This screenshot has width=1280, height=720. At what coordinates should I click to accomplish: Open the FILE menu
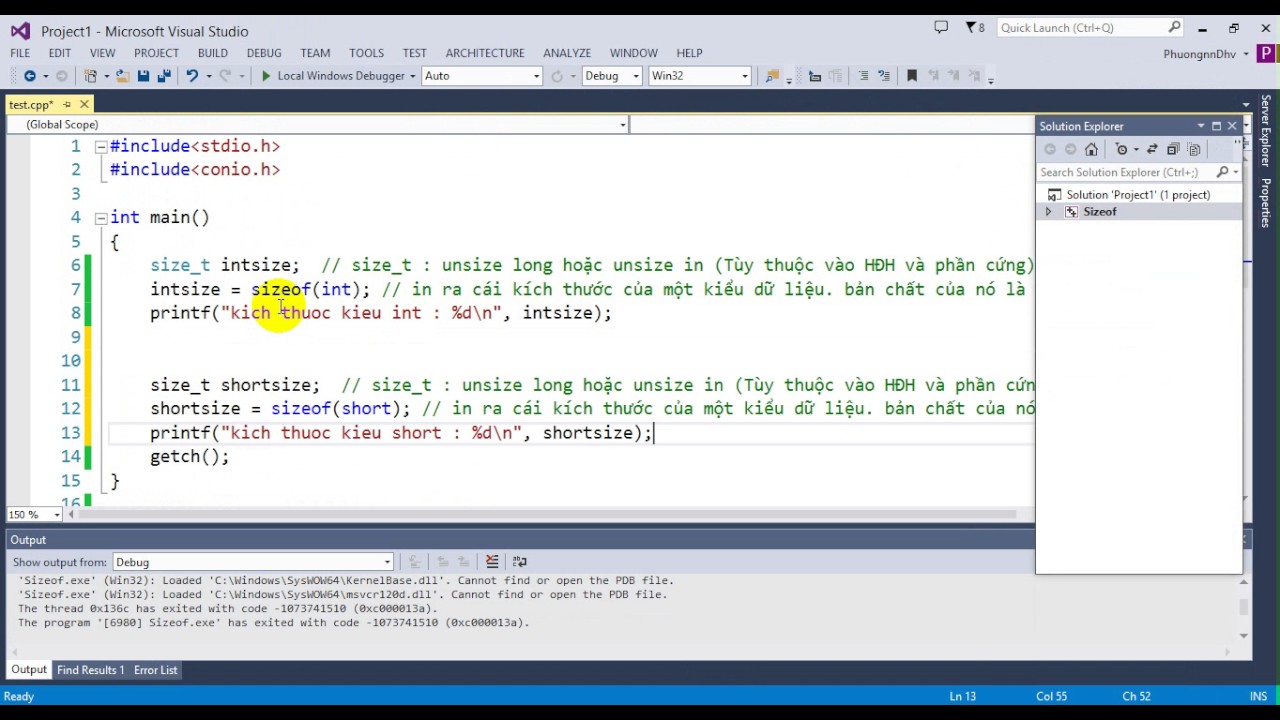click(x=20, y=53)
